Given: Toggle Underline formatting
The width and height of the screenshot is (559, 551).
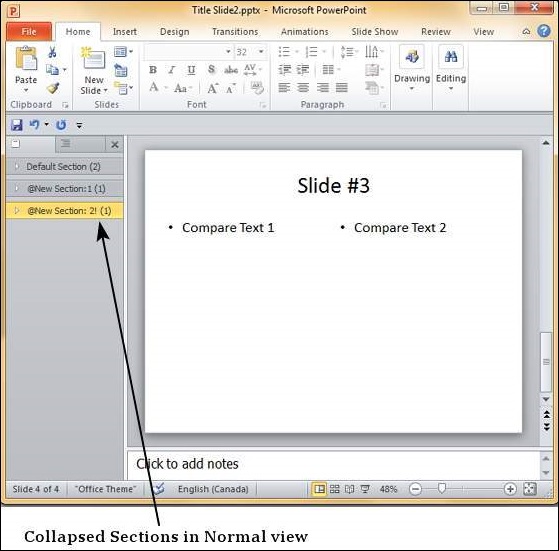Looking at the screenshot, I should [x=191, y=70].
